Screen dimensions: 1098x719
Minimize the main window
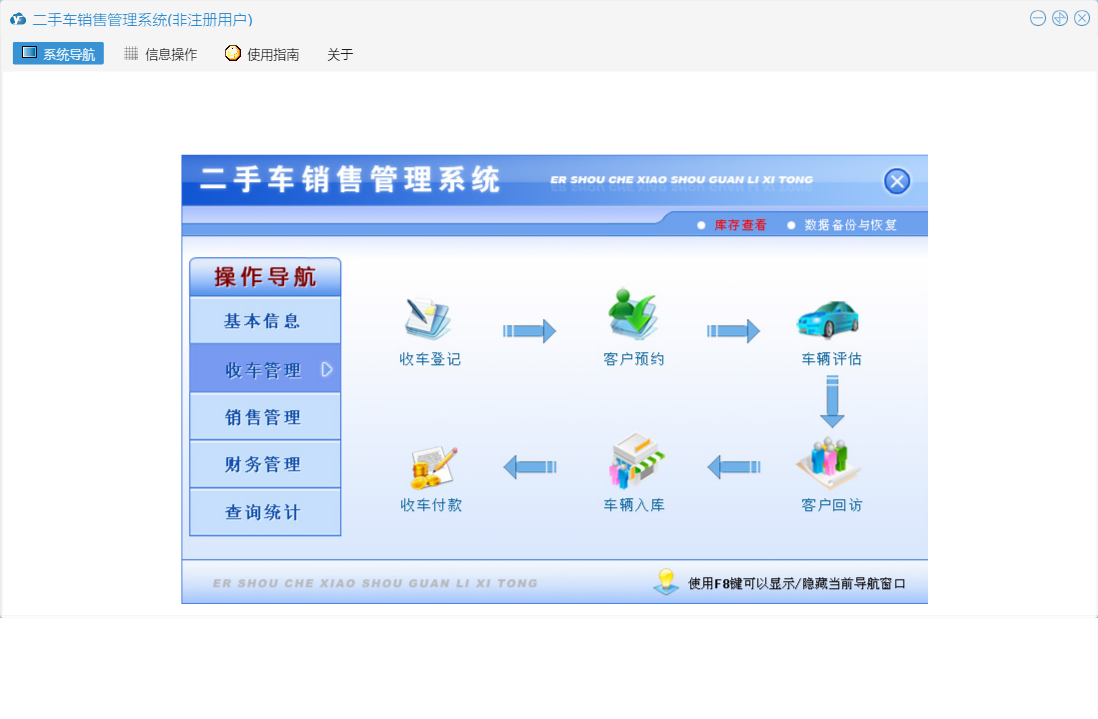tap(1038, 18)
